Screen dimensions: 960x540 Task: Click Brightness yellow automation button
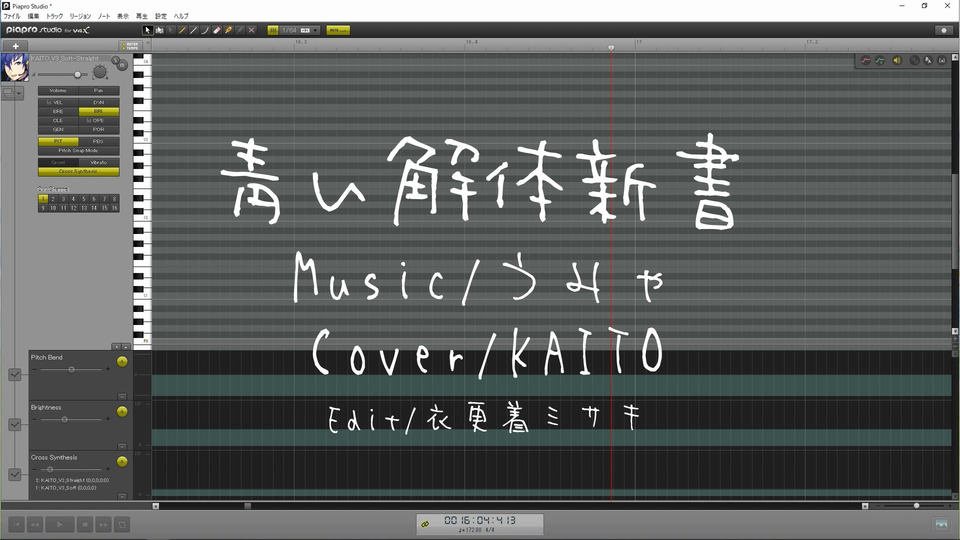click(x=122, y=411)
